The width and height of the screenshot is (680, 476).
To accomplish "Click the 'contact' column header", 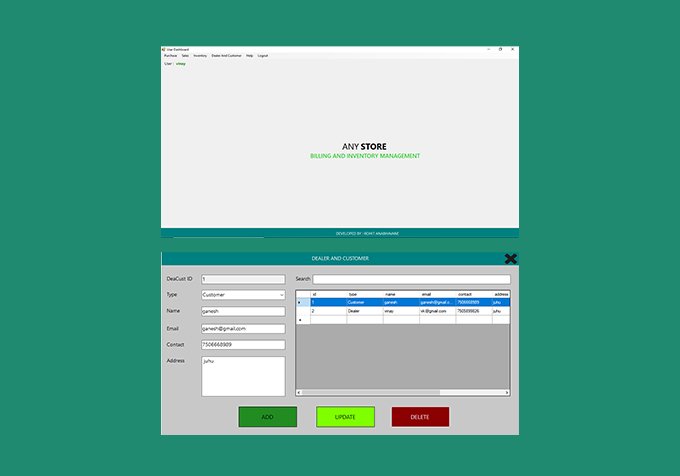I will (x=474, y=294).
